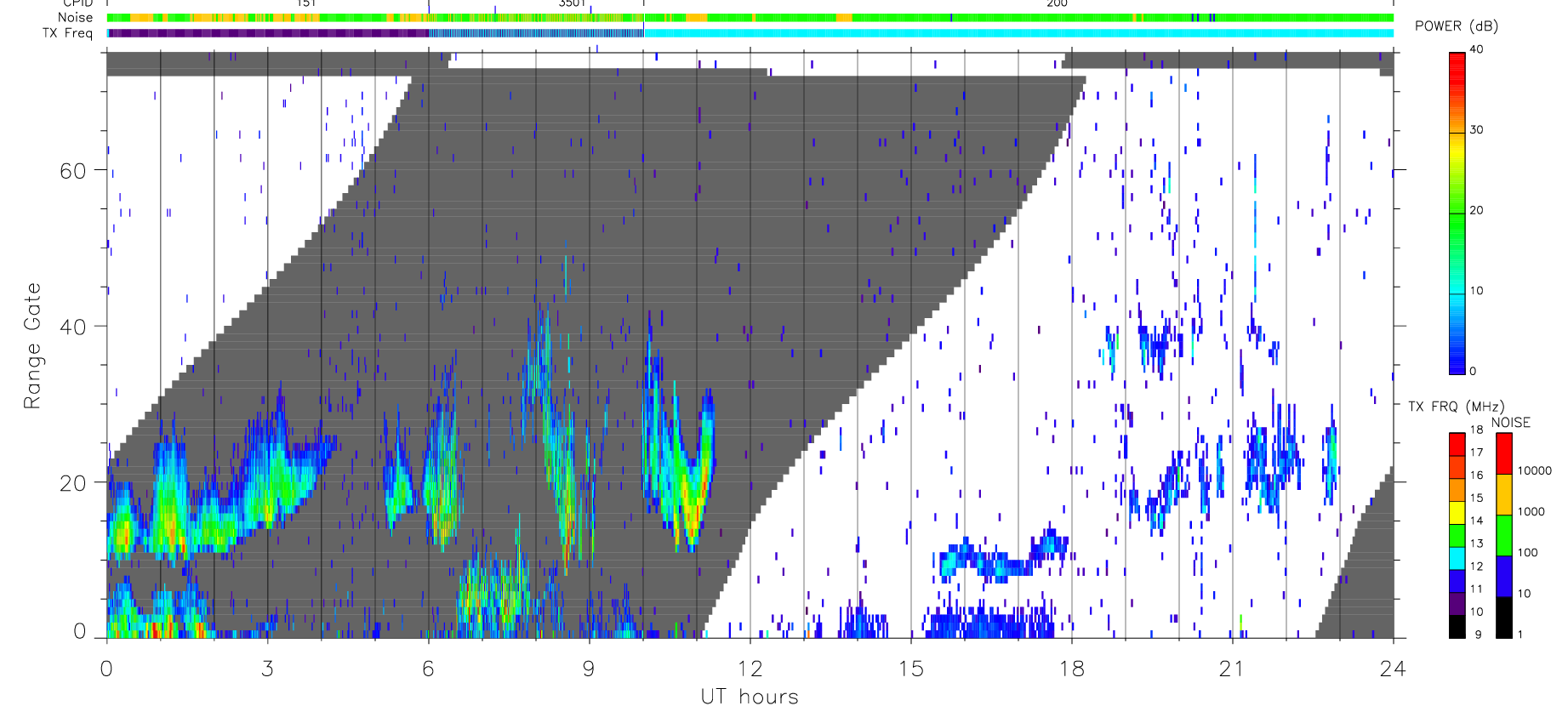Click the 16 MHz label on TX FRQ scale
The width and height of the screenshot is (1568, 723).
point(1476,475)
